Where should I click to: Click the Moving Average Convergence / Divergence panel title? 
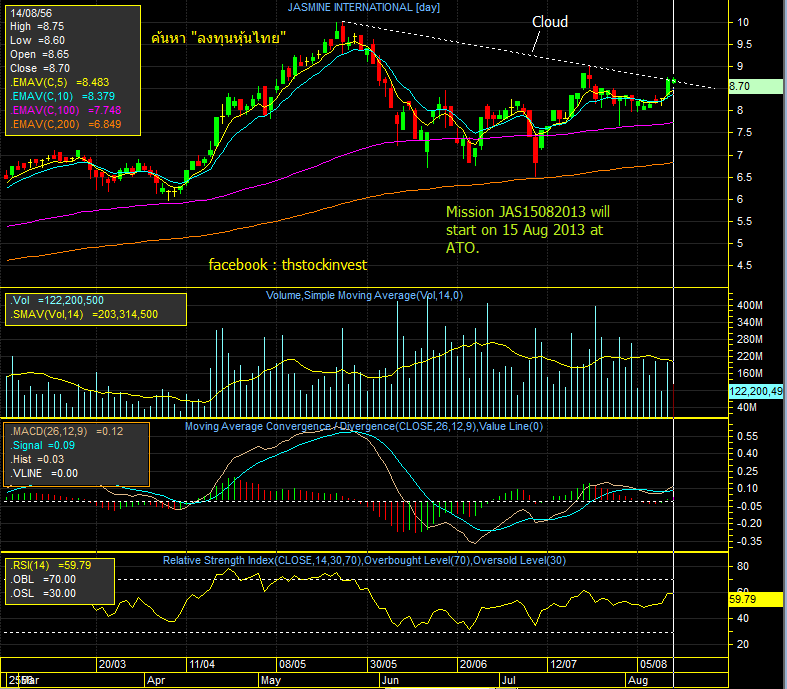coord(364,427)
